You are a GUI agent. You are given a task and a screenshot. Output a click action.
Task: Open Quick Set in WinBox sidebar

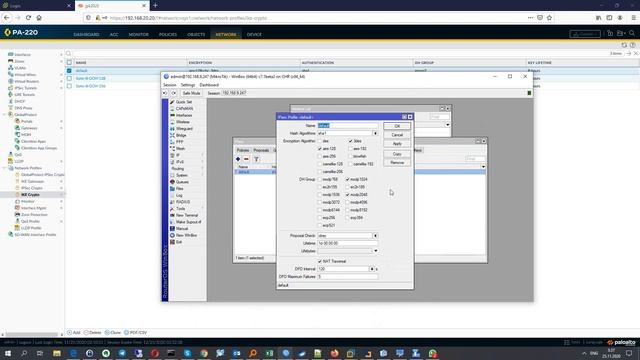tap(183, 102)
